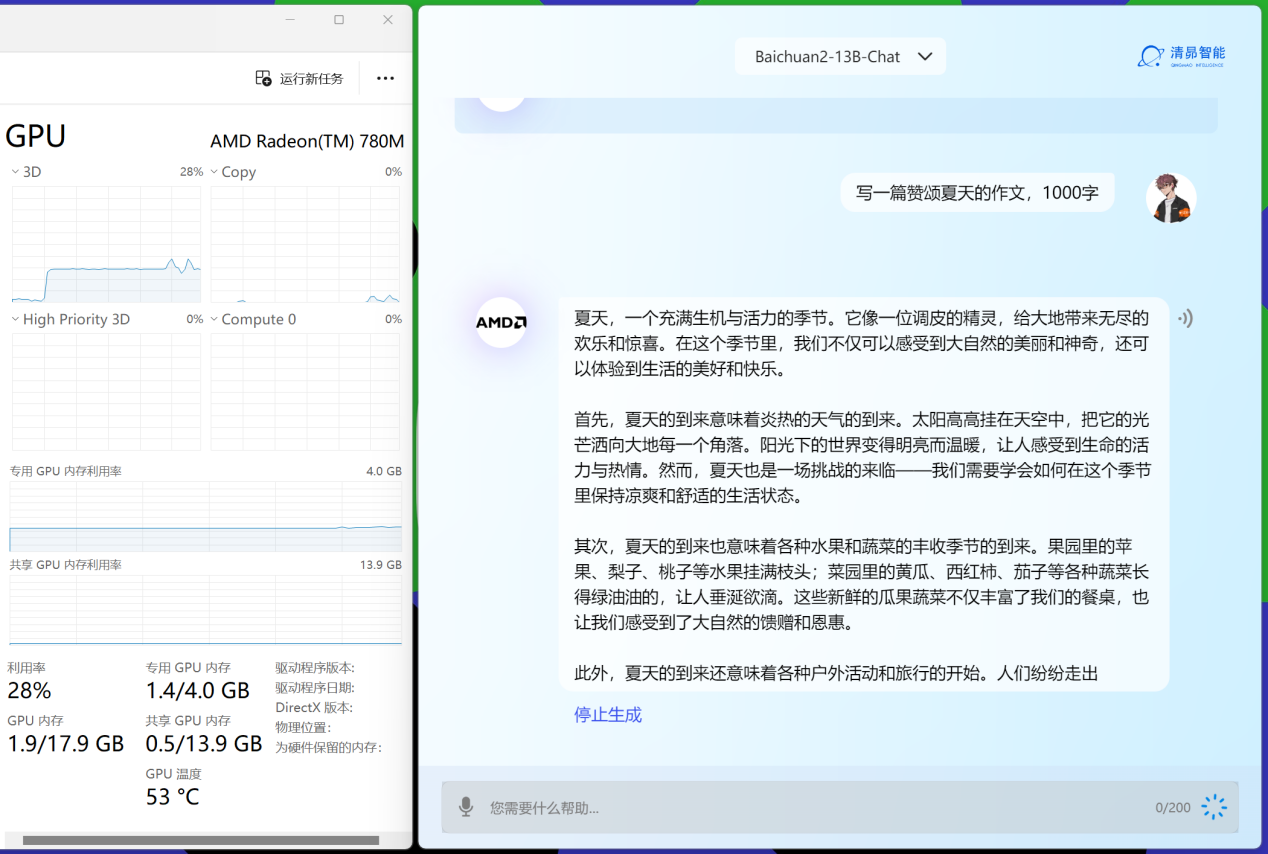
Task: Click the read-aloud speaker icon next to the reply
Action: coord(1186,318)
